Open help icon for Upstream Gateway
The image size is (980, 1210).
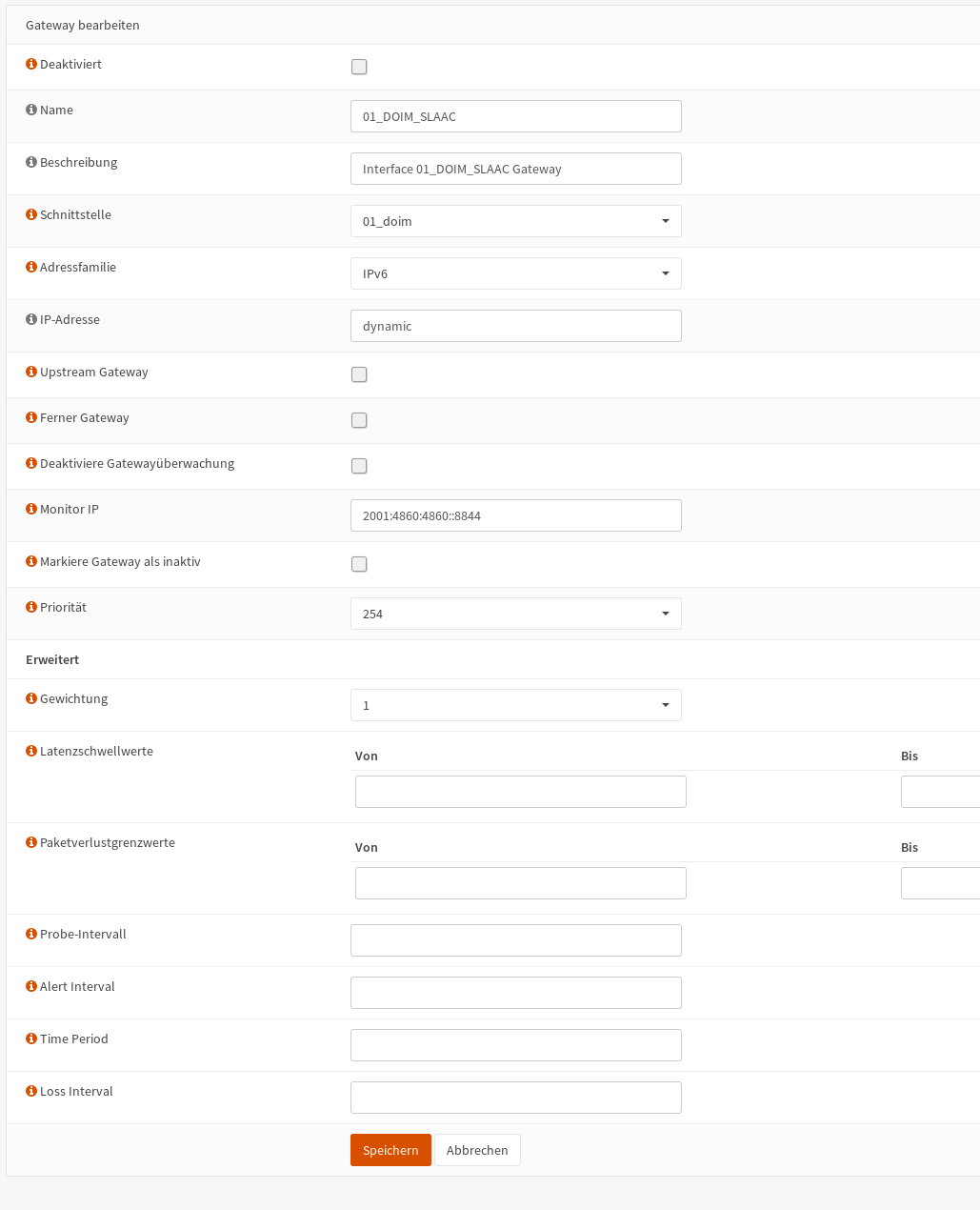pyautogui.click(x=31, y=372)
